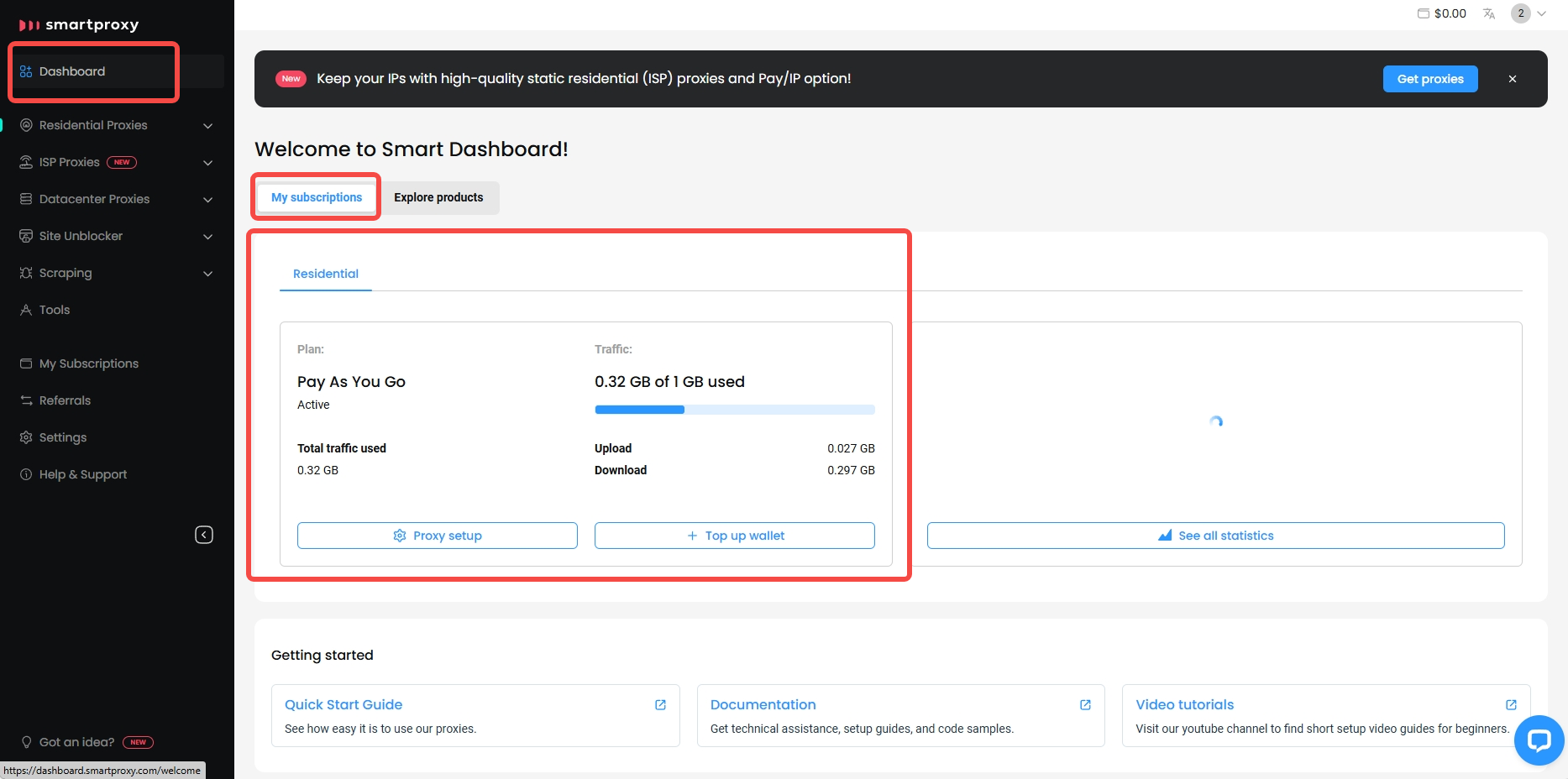Viewport: 1568px width, 779px height.
Task: Click the Pay As You Go plan name
Action: tap(351, 382)
